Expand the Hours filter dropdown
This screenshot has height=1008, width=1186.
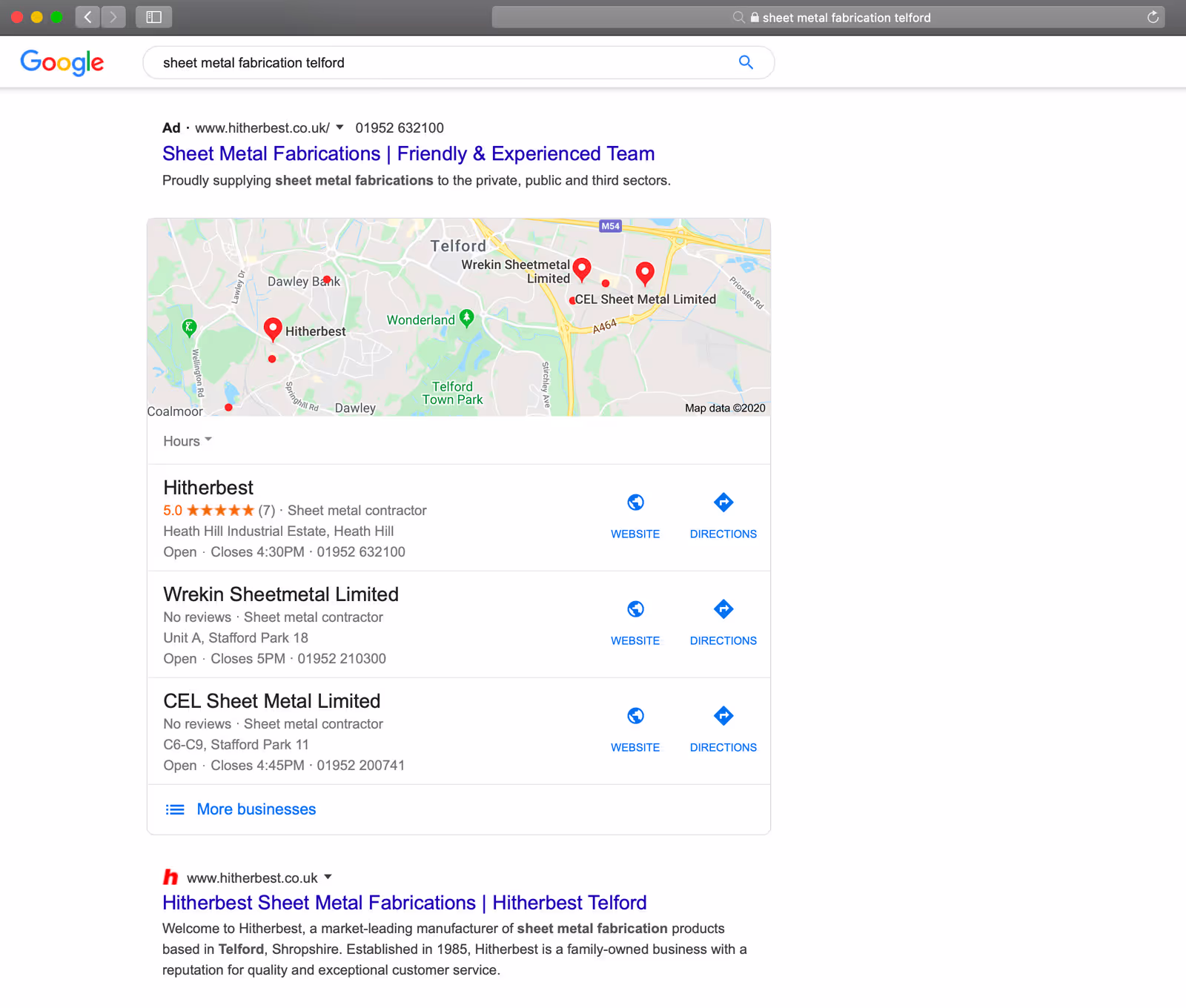(x=188, y=441)
